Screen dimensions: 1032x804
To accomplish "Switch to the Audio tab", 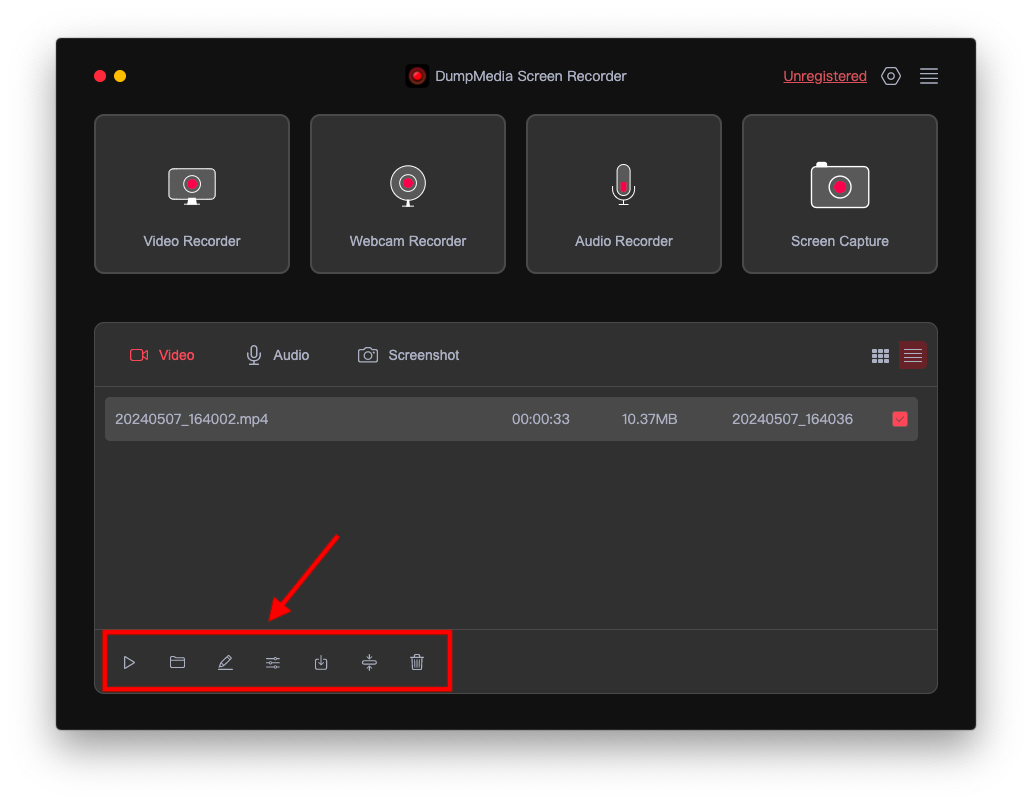I will click(277, 355).
